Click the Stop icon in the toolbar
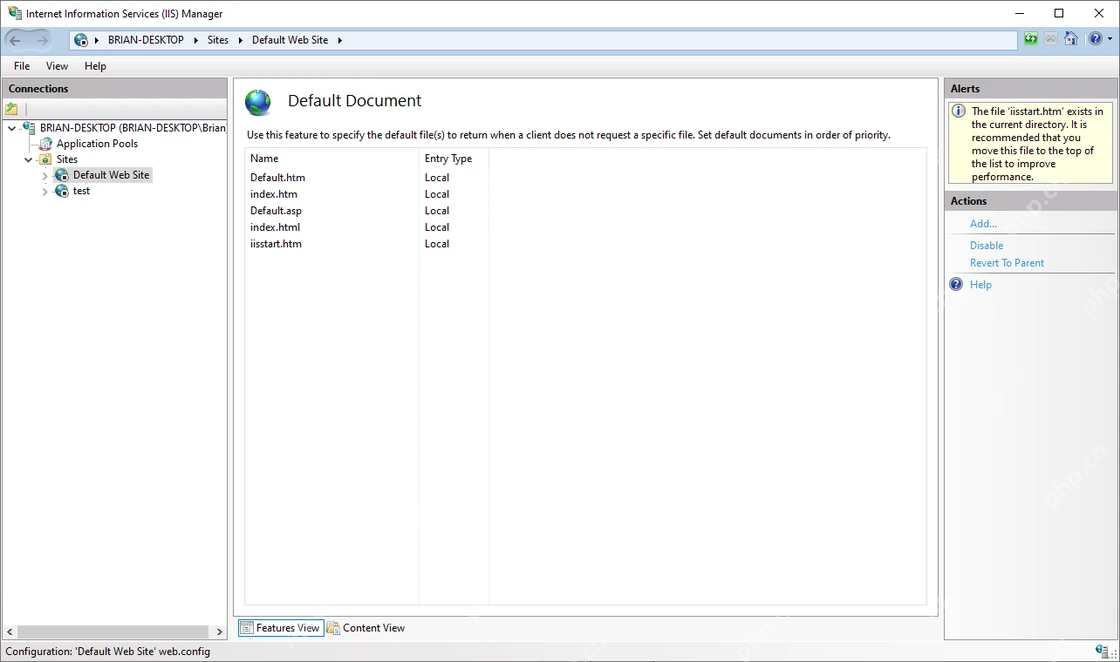This screenshot has height=662, width=1120. pyautogui.click(x=1051, y=39)
